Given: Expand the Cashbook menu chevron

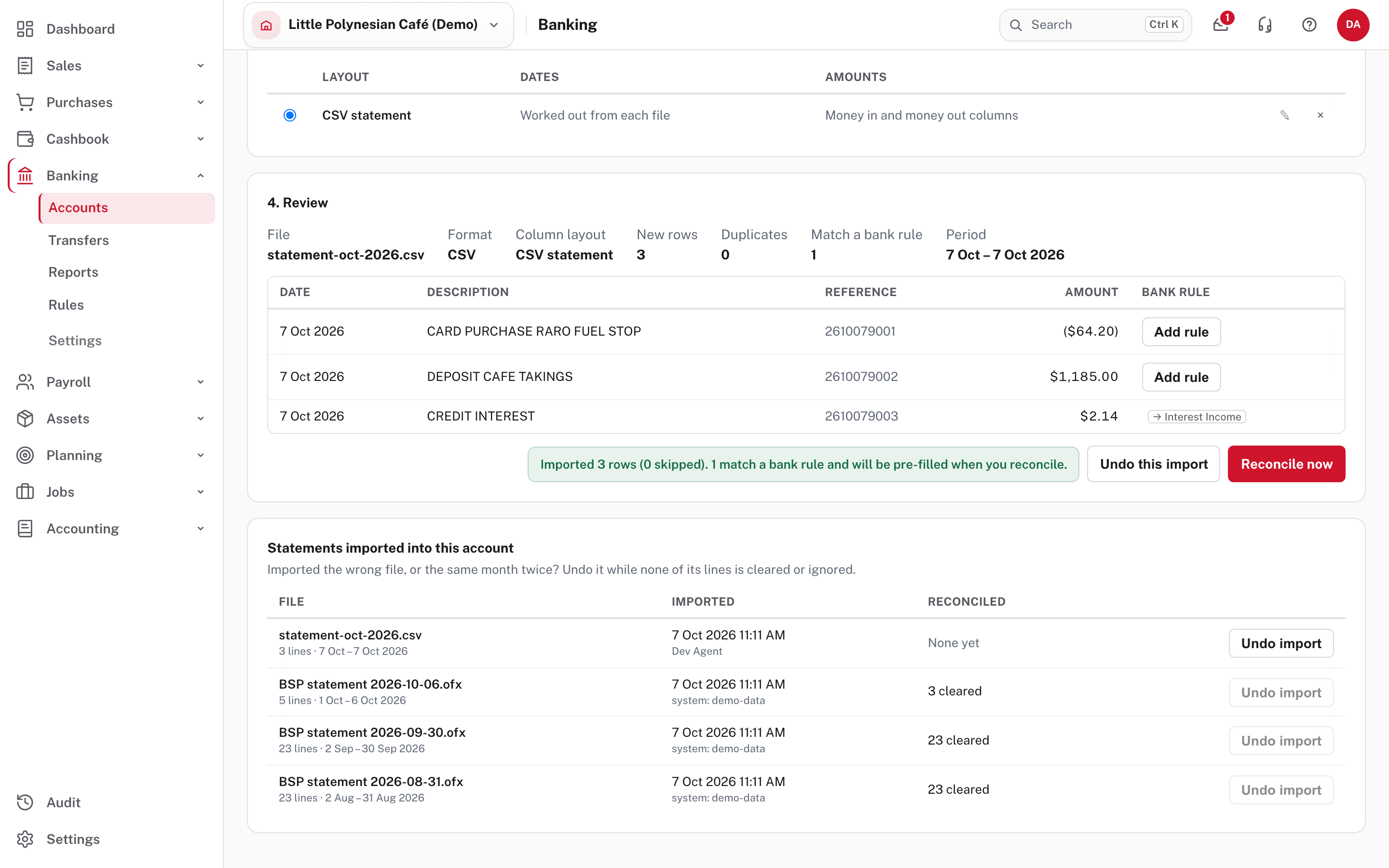Looking at the screenshot, I should 201,139.
